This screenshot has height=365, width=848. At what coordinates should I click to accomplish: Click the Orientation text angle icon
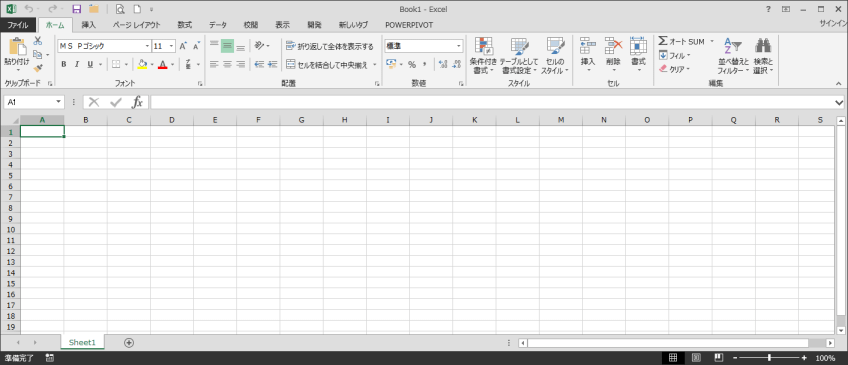click(x=260, y=46)
